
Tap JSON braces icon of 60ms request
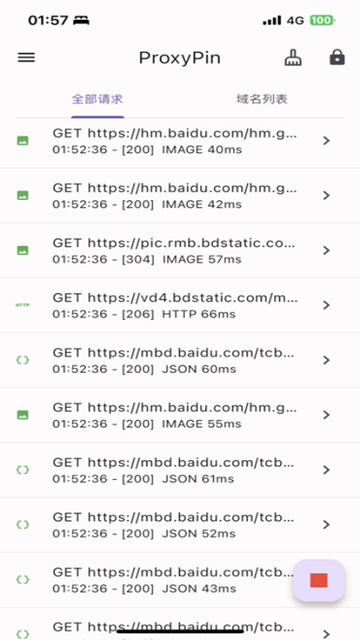tap(22, 360)
